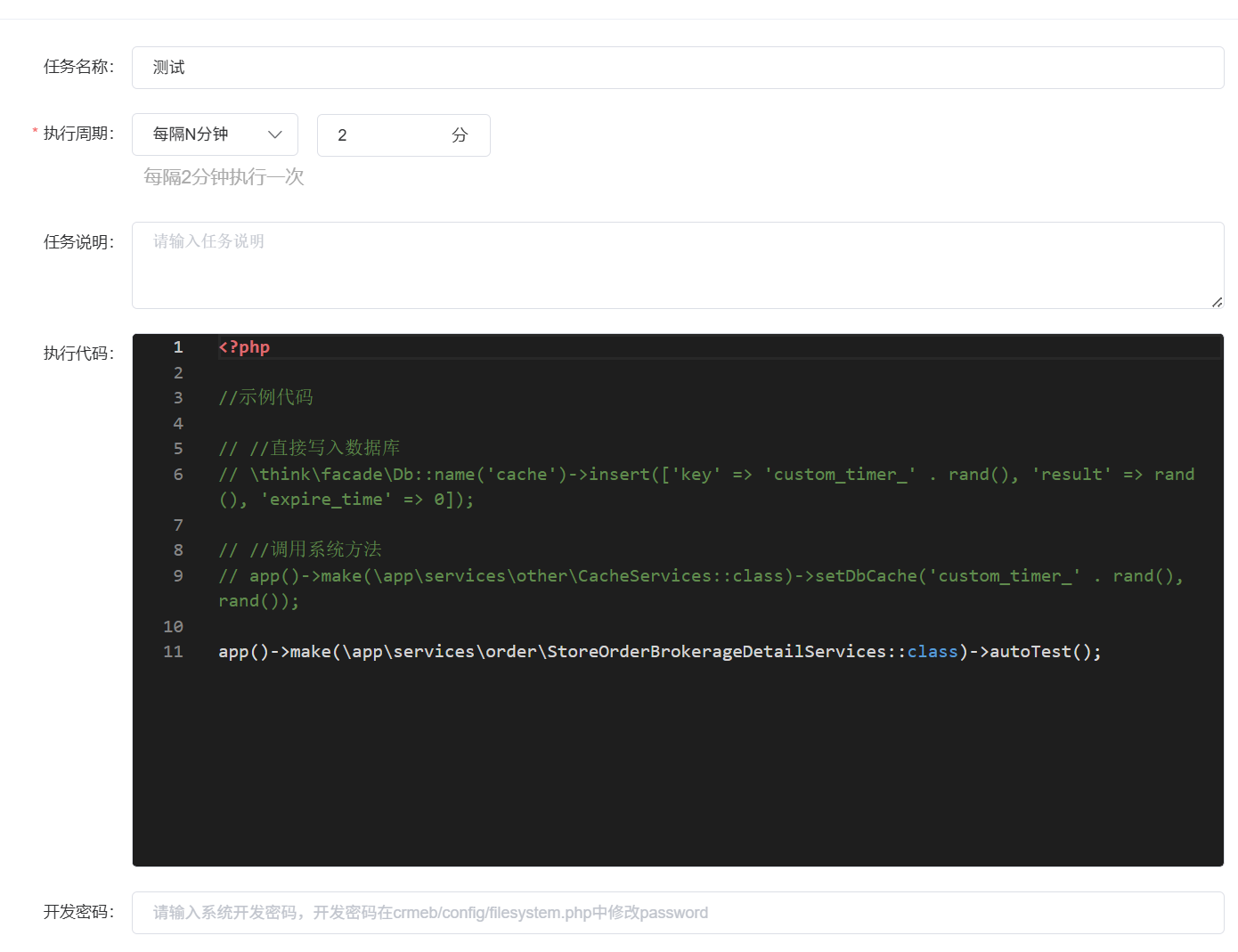This screenshot has height=952, width=1238.
Task: Click the 分 unit suffix in minutes field
Action: (x=460, y=135)
